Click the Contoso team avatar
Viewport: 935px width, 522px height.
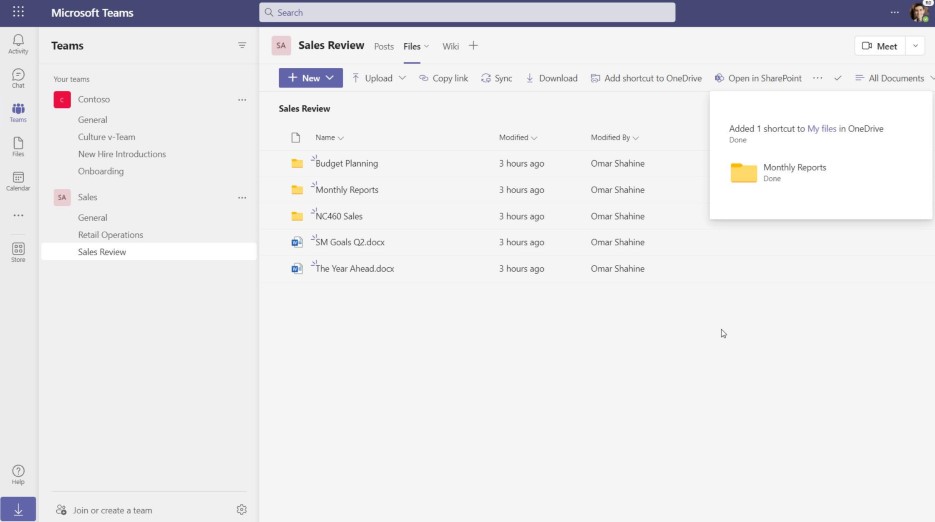62,100
